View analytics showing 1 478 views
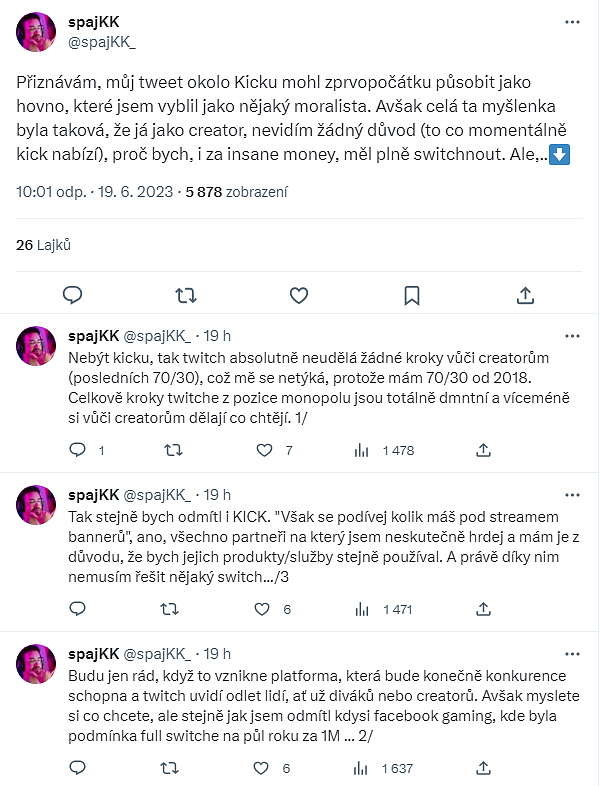Screen dimensions: 600x786 tap(385, 451)
